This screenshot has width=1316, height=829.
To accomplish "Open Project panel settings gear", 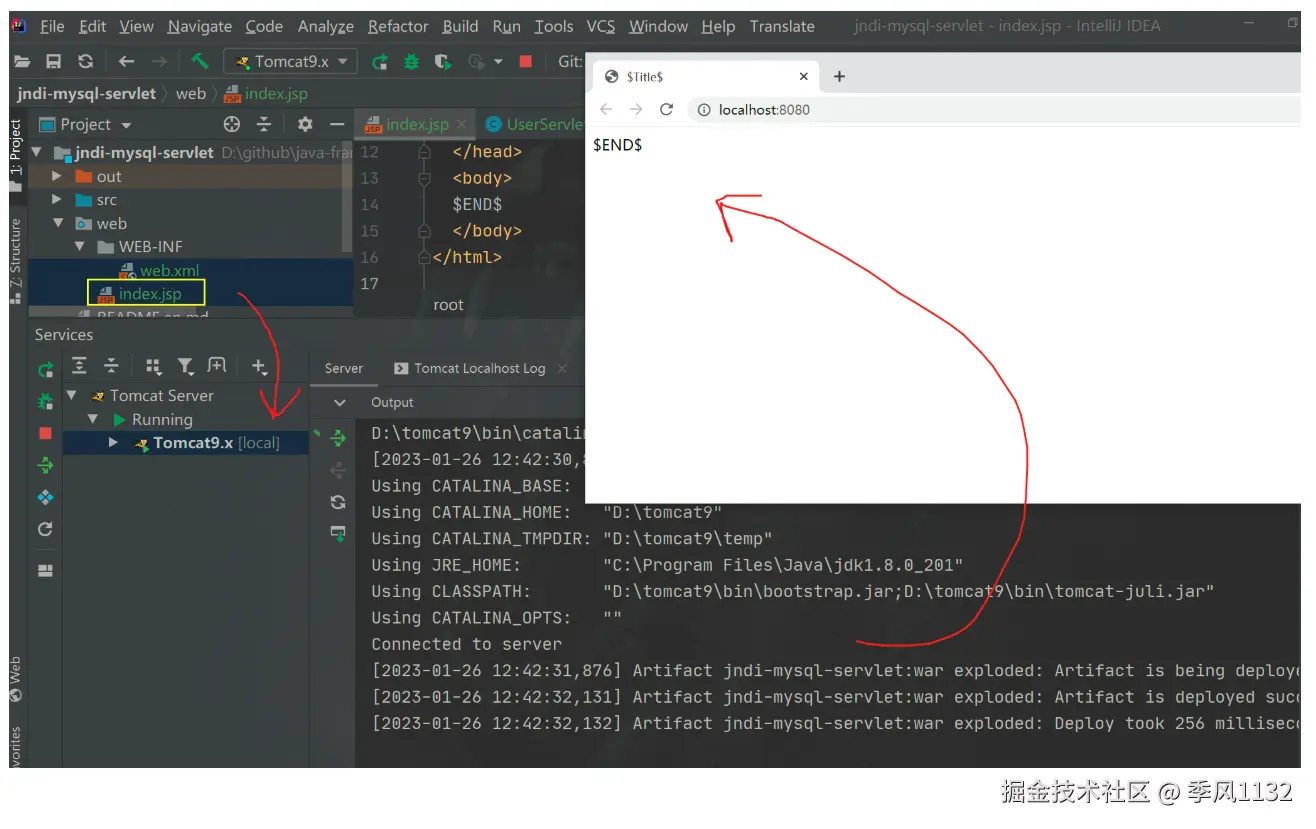I will [305, 124].
